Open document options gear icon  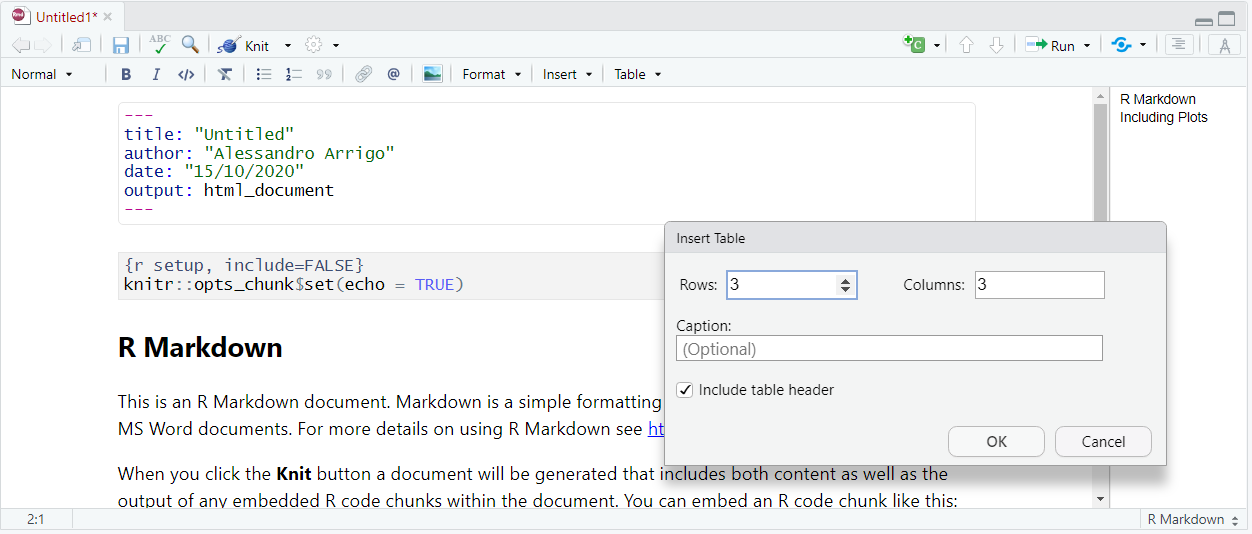click(x=314, y=45)
